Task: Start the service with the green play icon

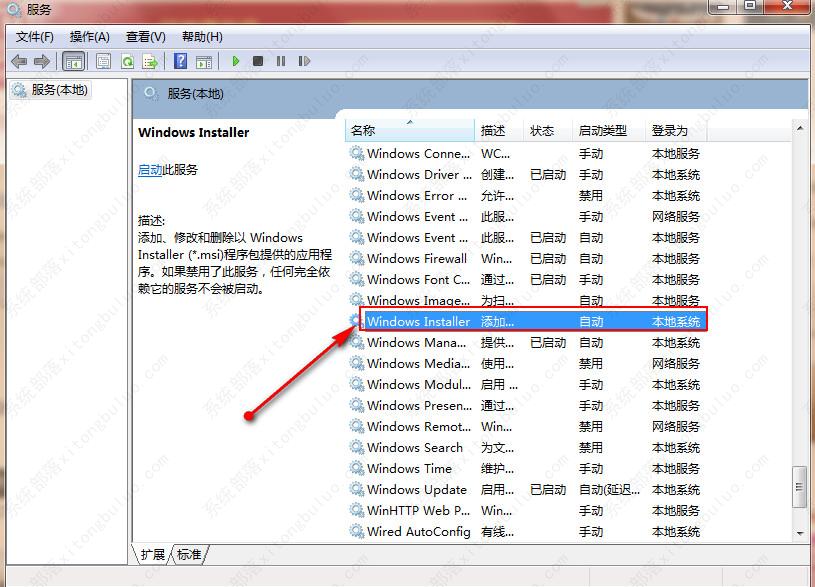Action: 235,61
